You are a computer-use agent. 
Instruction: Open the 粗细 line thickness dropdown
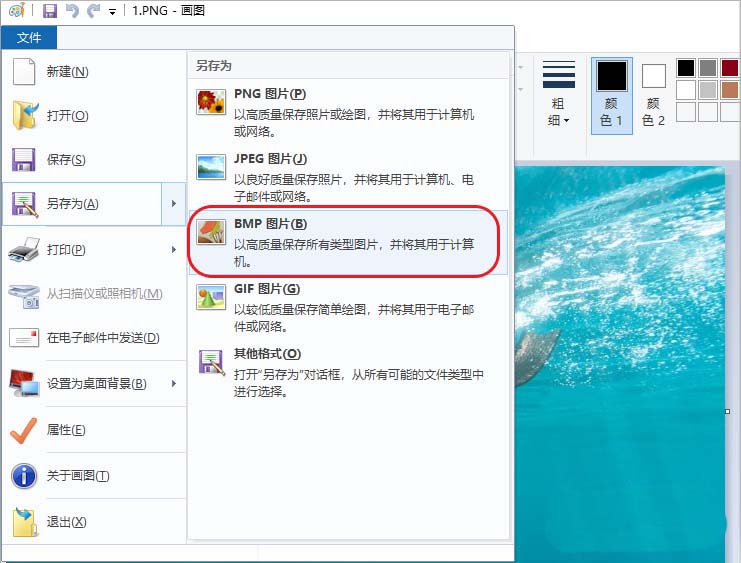coord(558,96)
